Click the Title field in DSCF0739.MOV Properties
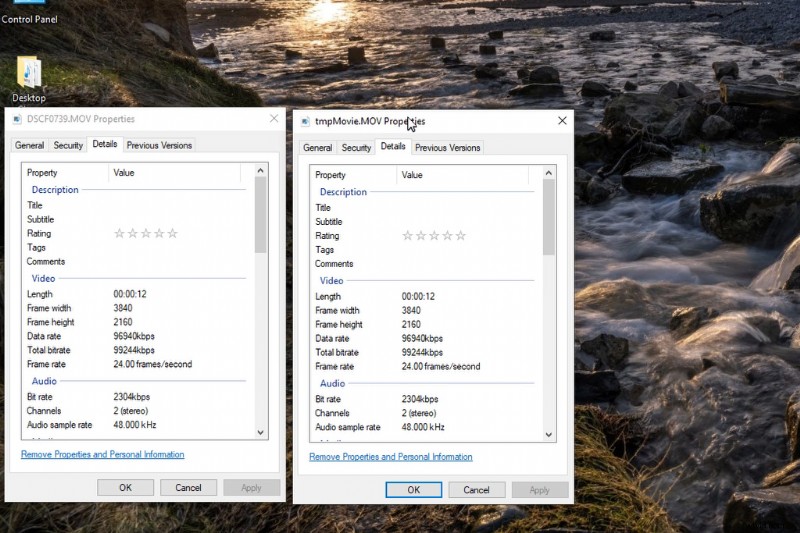 (138, 206)
